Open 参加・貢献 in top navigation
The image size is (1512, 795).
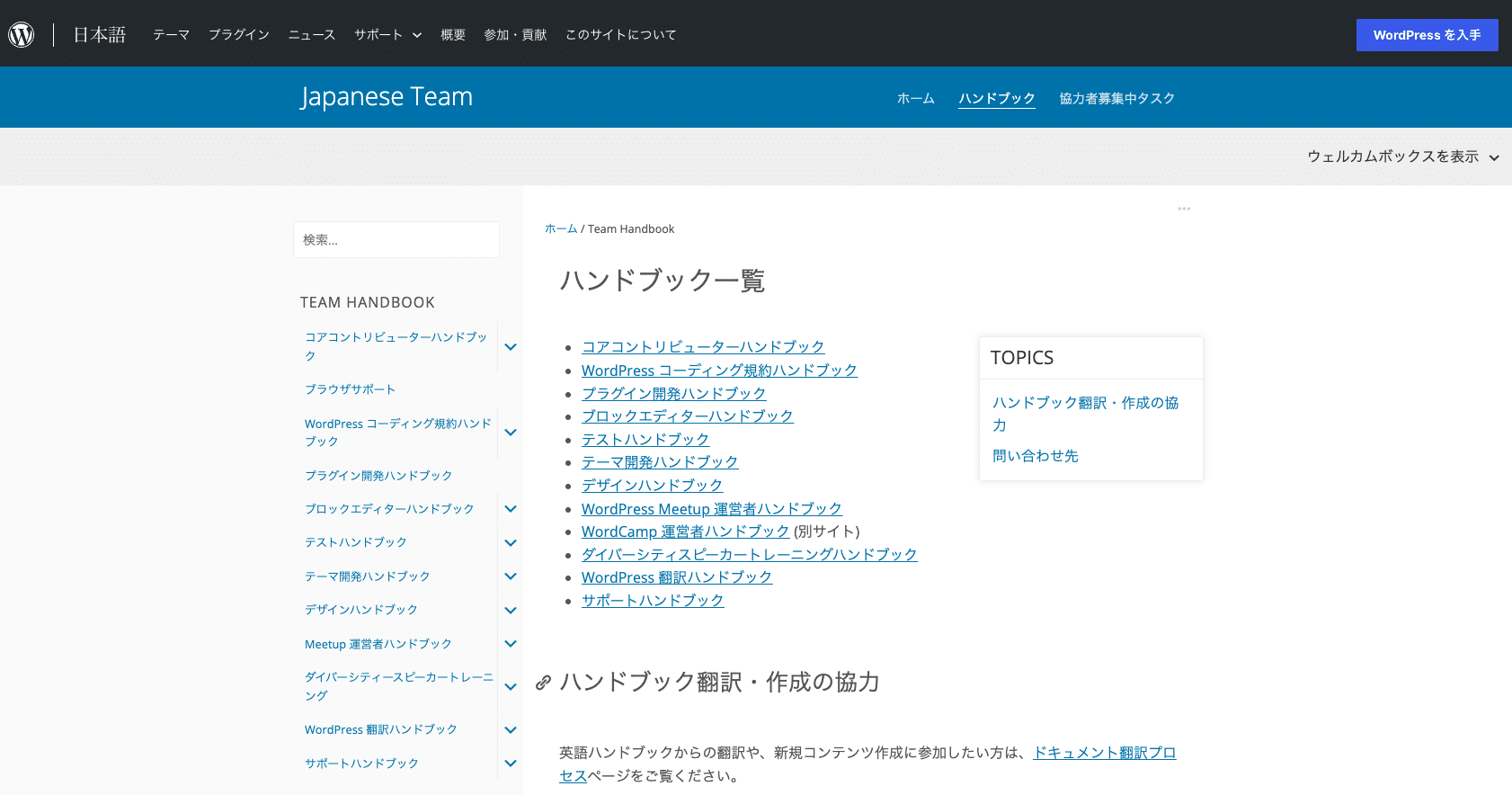click(x=515, y=34)
